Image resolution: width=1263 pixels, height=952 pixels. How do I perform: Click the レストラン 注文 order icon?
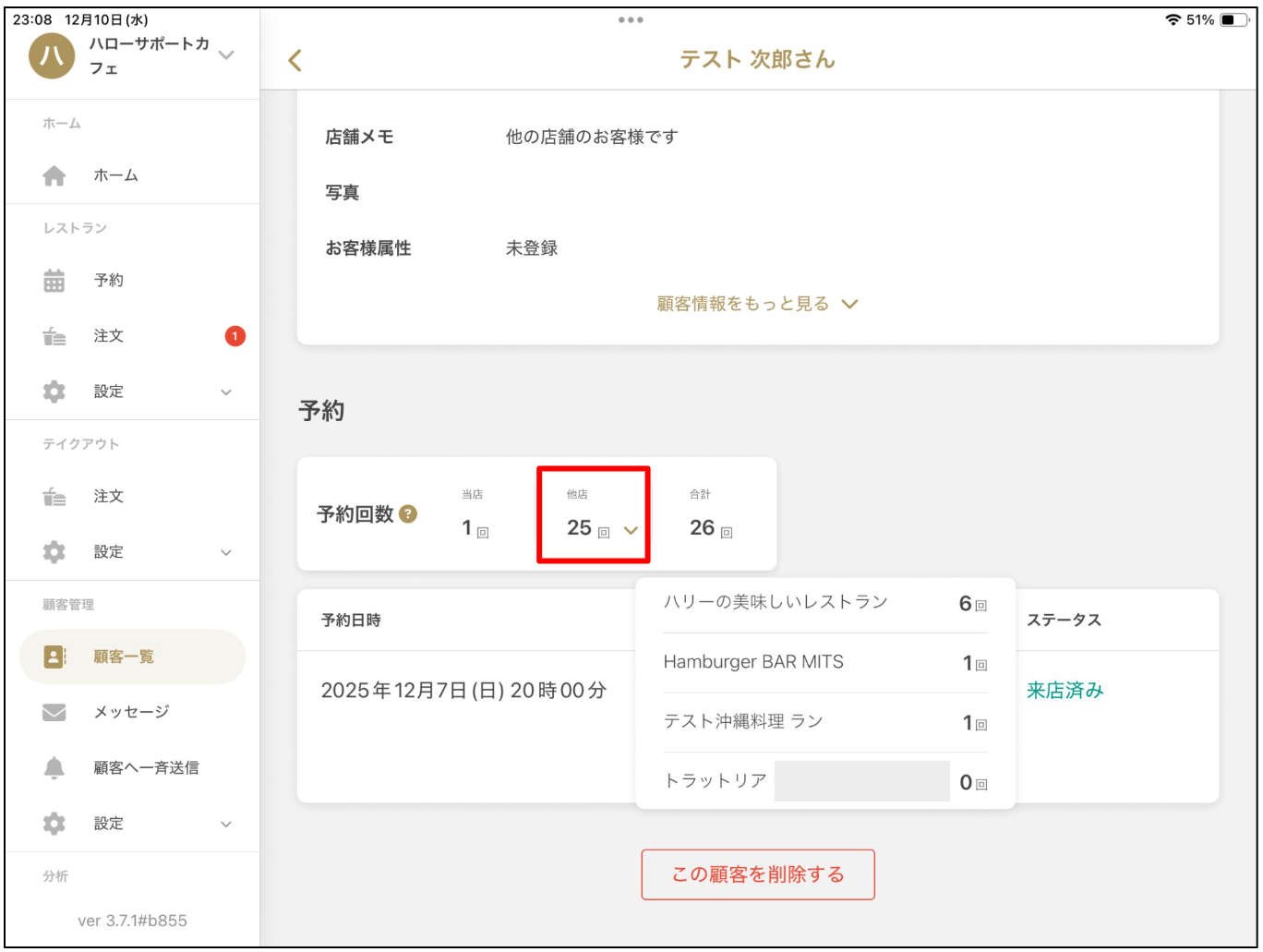click(x=54, y=336)
